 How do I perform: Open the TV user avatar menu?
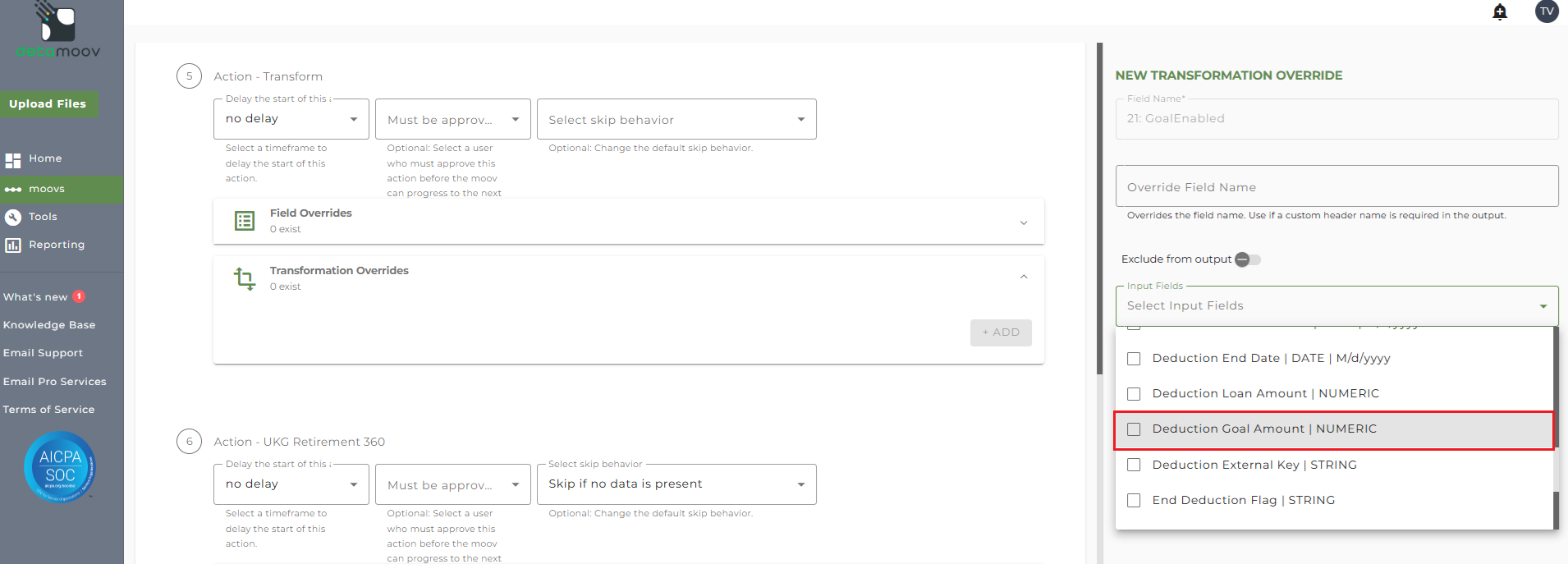(1547, 11)
